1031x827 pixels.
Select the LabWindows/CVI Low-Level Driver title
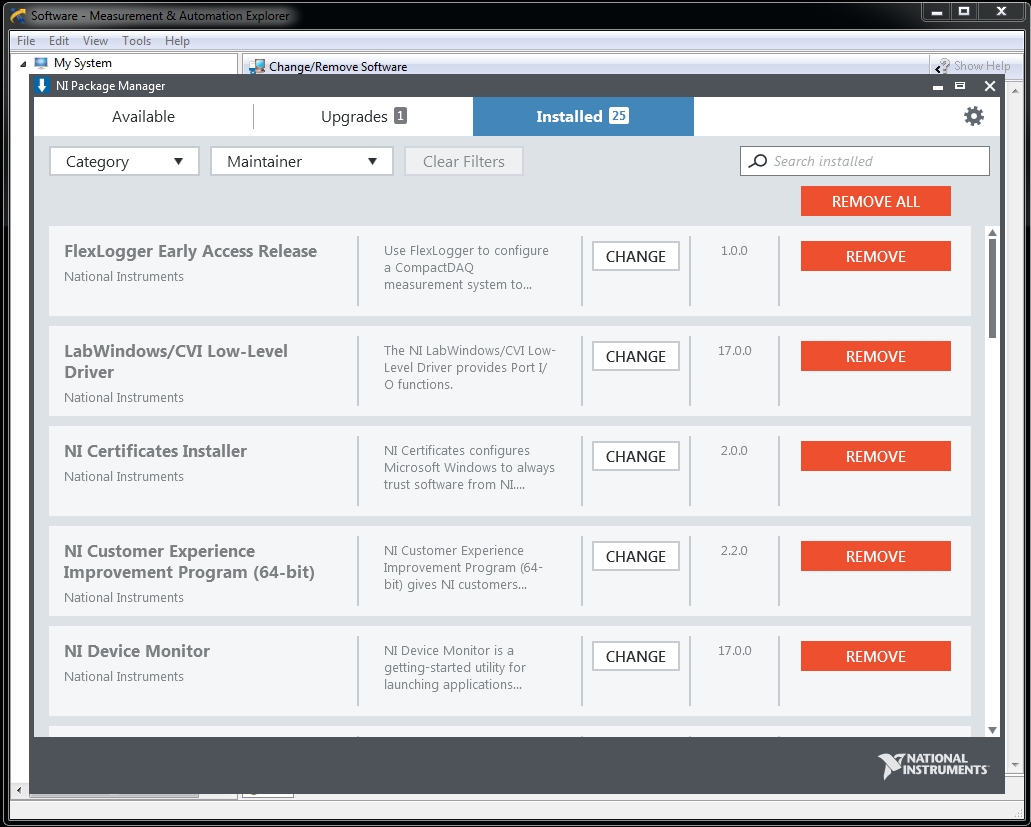tap(176, 362)
